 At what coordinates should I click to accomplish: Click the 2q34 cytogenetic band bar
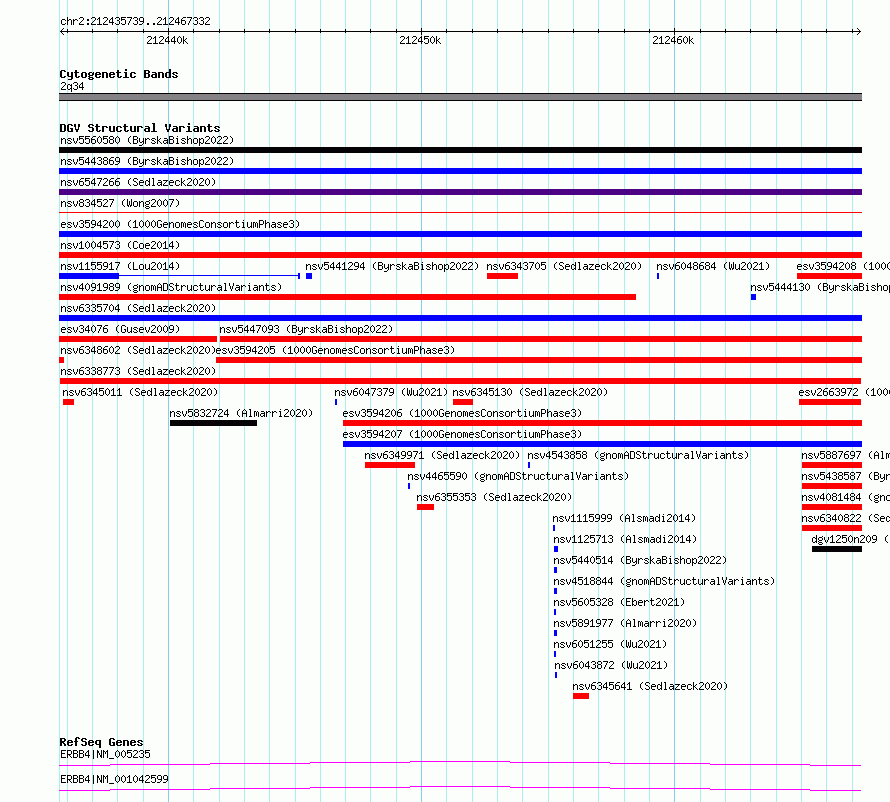[x=460, y=97]
